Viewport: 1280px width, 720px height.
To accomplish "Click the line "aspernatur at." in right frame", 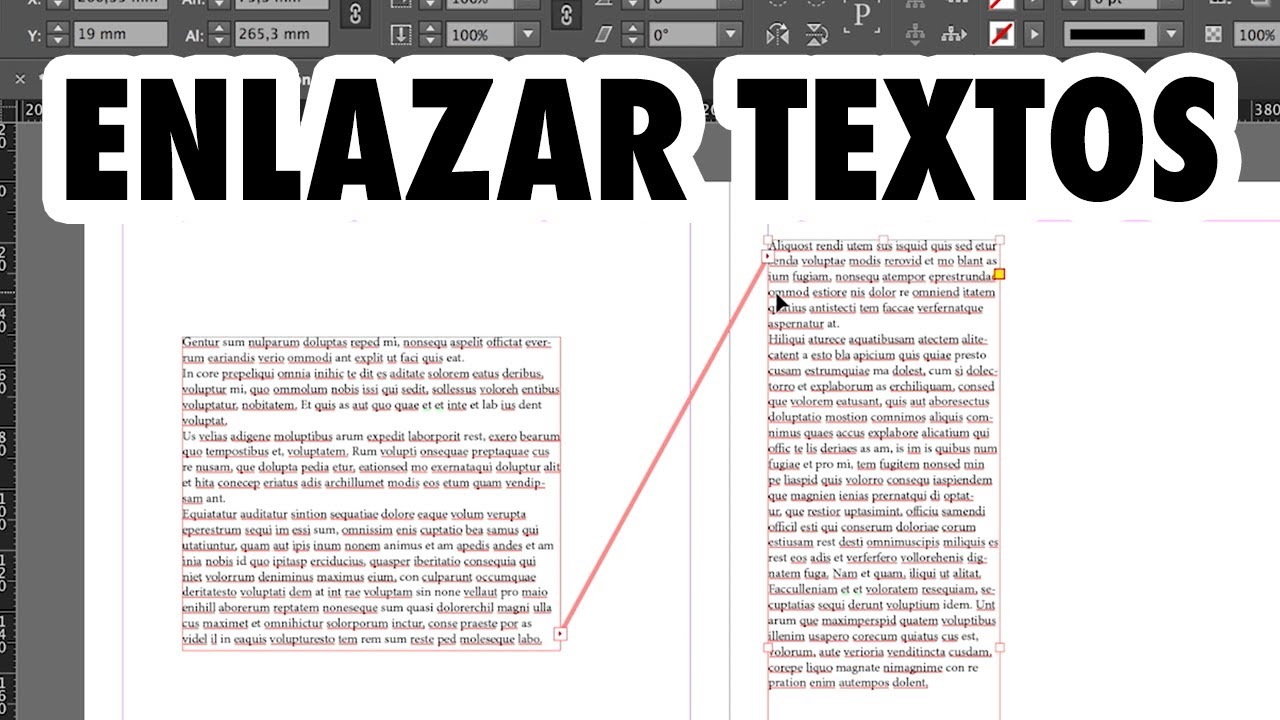I will coord(803,324).
